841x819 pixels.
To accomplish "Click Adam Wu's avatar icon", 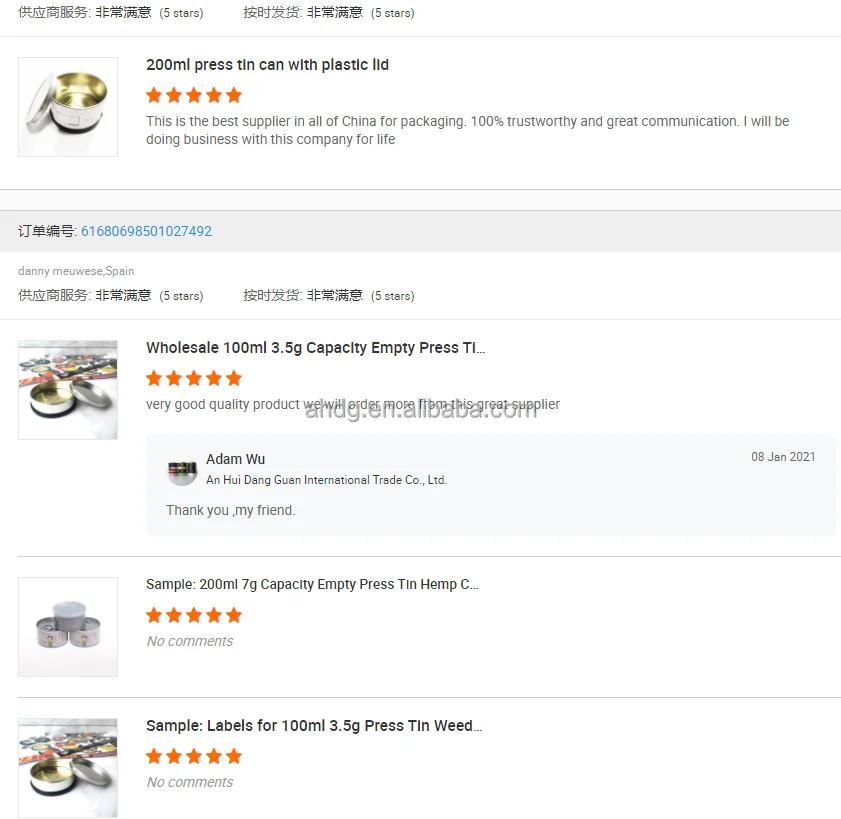I will tap(182, 472).
